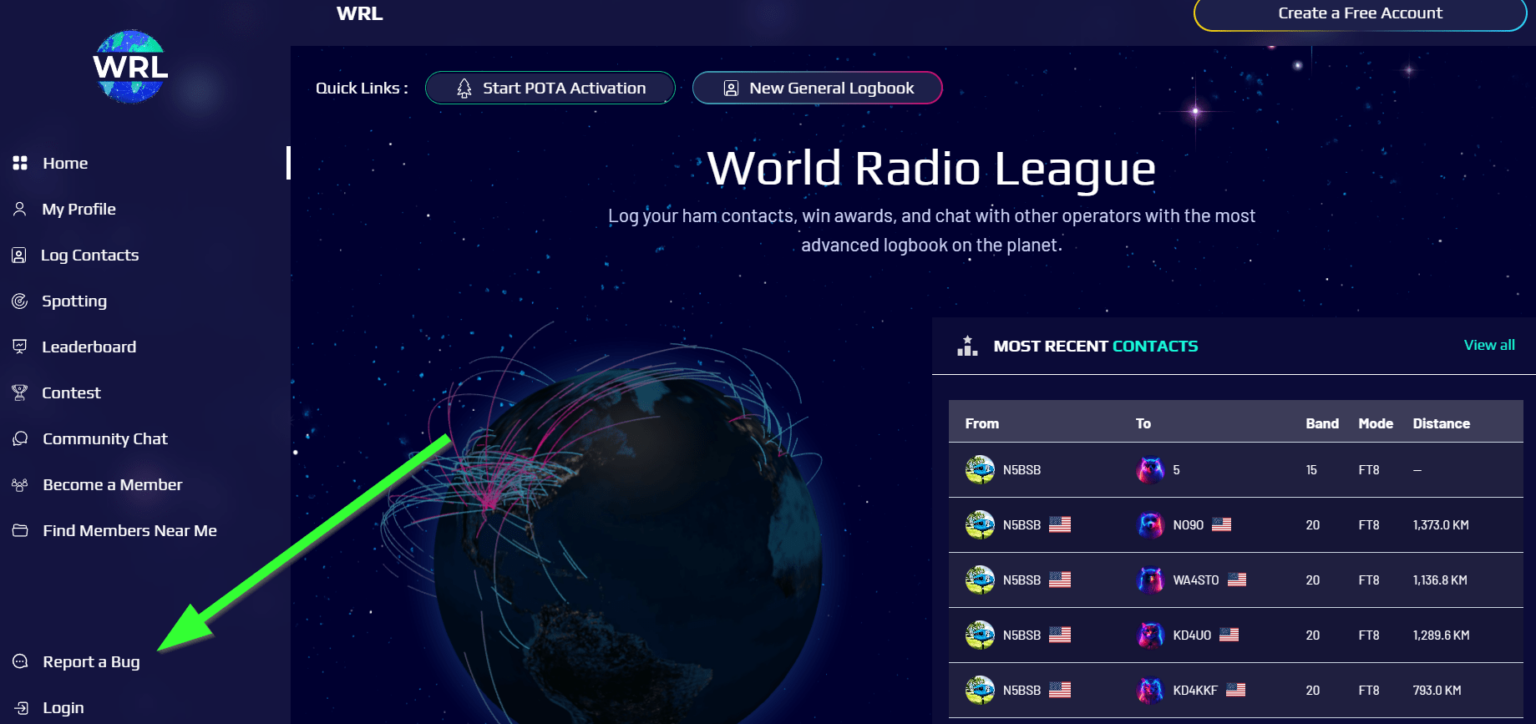Select the WRL menu item in top bar

pos(360,13)
